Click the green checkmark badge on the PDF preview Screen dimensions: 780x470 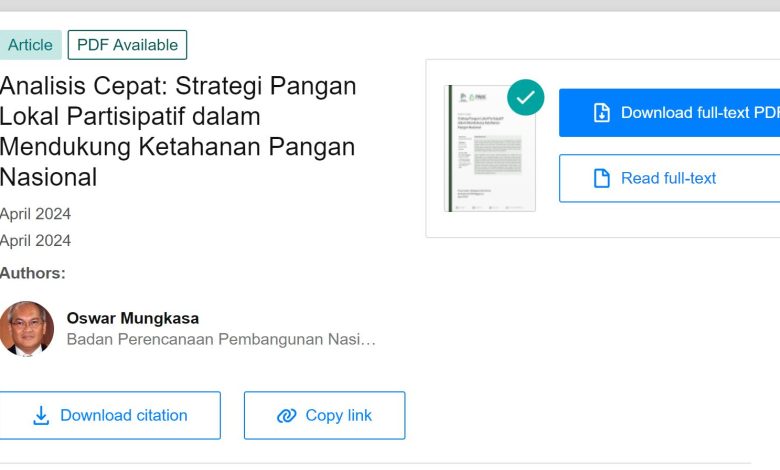pyautogui.click(x=525, y=98)
